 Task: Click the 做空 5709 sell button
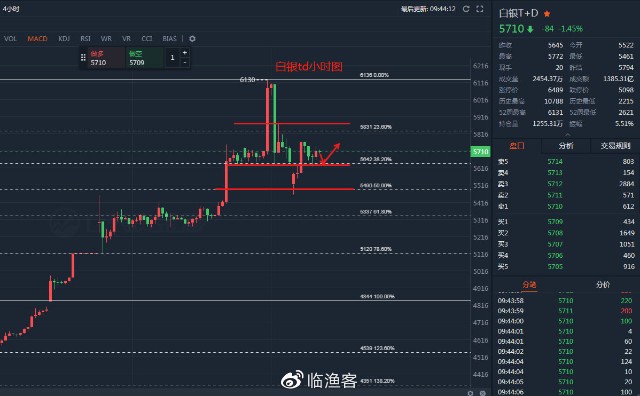[145, 58]
